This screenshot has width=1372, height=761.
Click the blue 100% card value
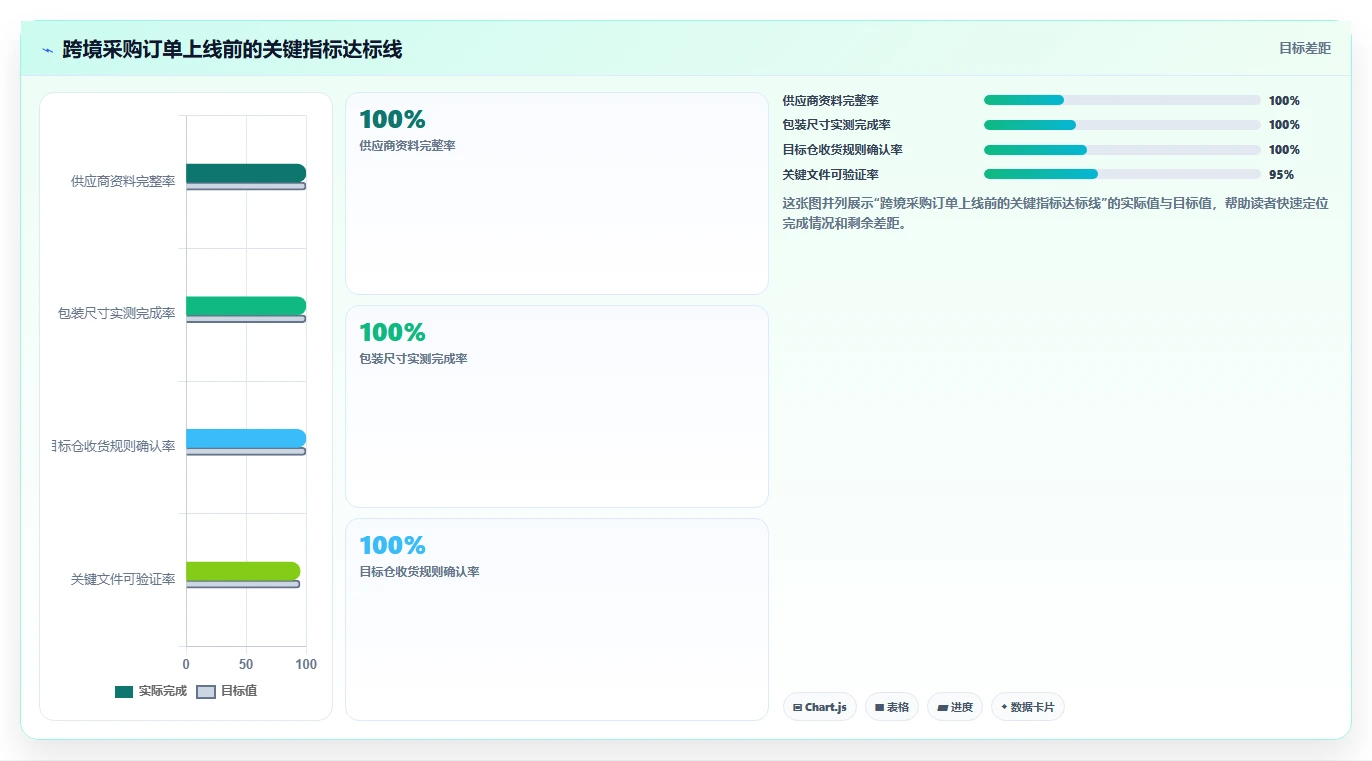point(392,545)
